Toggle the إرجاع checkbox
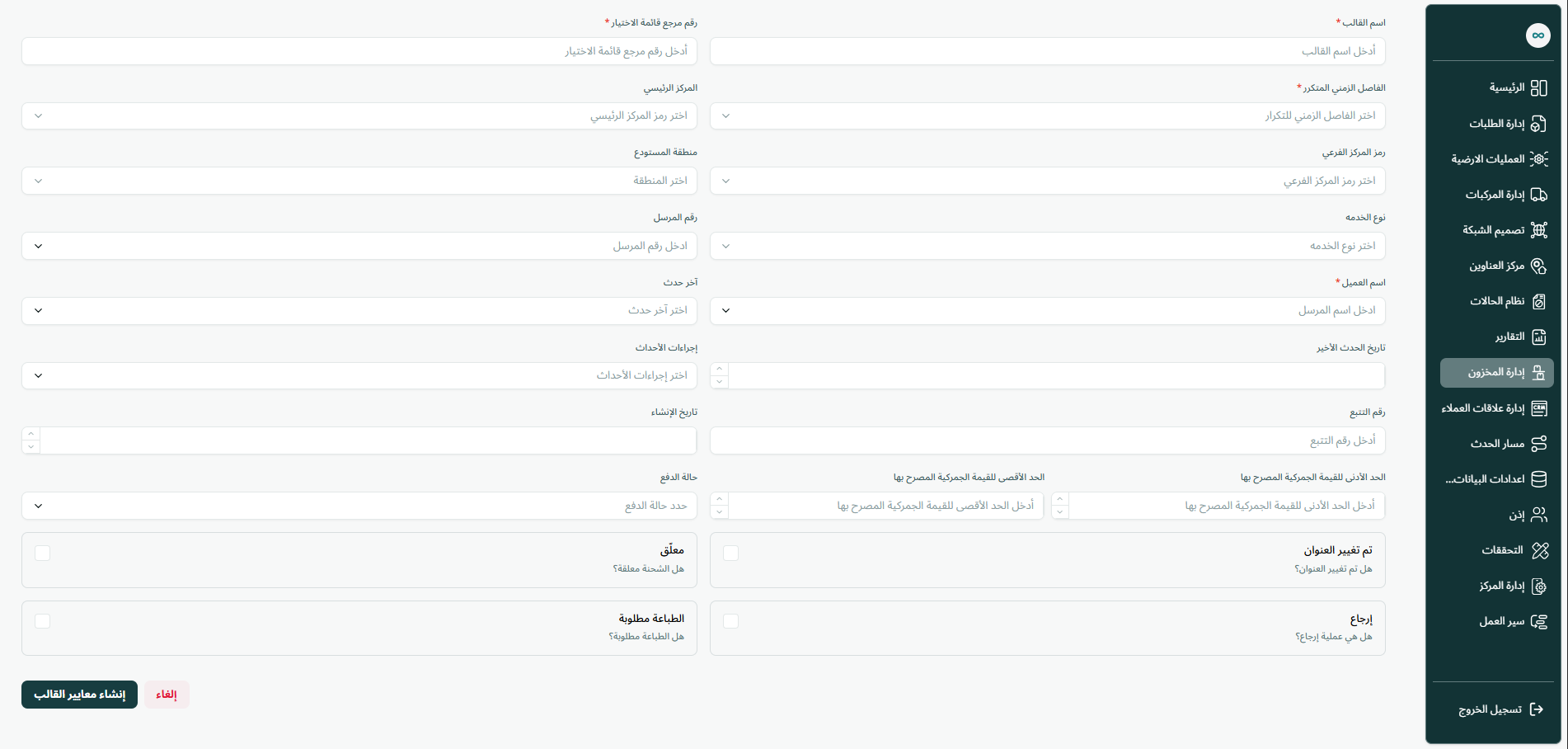 [730, 621]
